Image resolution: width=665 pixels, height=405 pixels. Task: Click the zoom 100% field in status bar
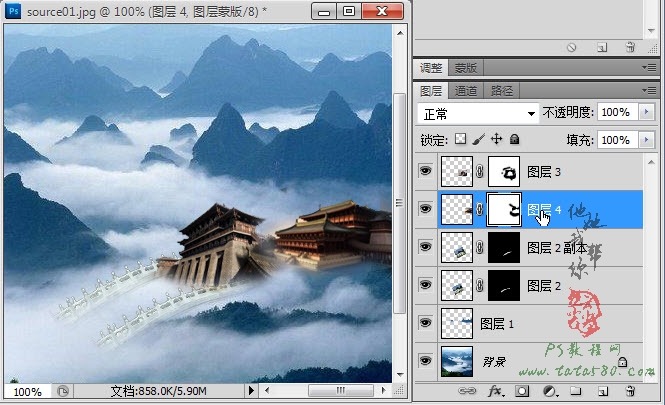pos(28,391)
